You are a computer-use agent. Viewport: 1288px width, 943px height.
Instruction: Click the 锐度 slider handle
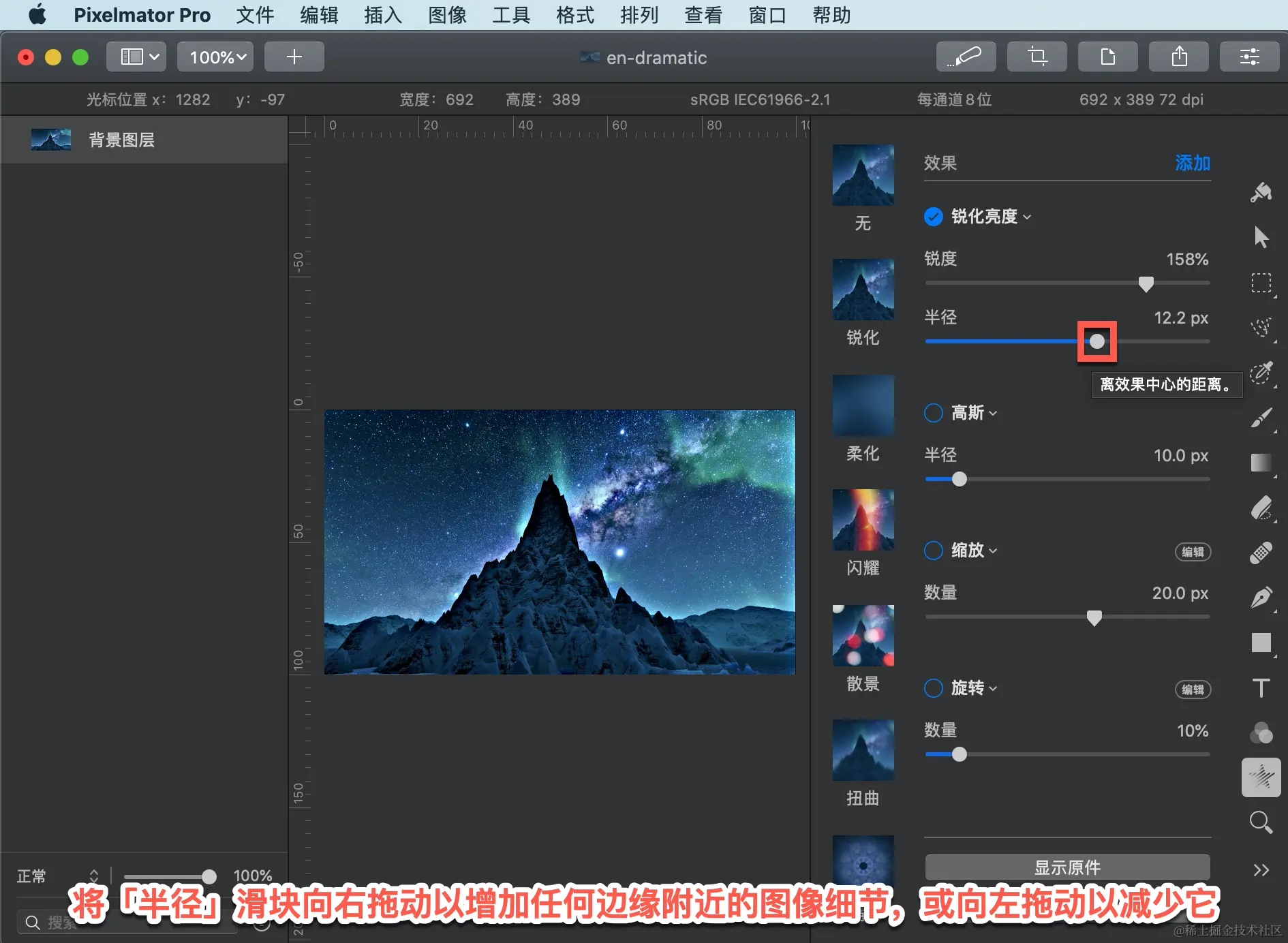point(1146,283)
